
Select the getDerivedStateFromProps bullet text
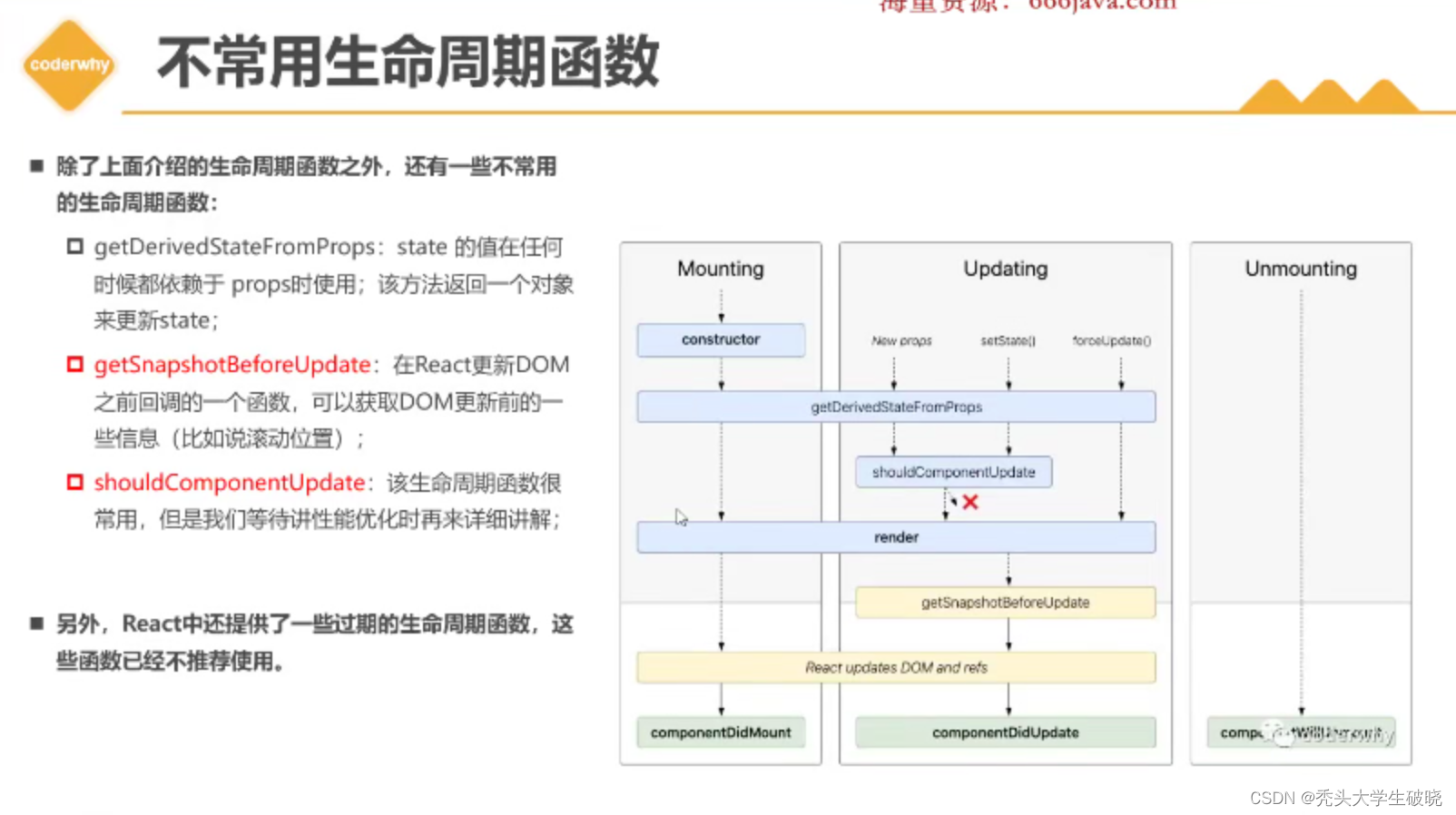click(x=334, y=283)
